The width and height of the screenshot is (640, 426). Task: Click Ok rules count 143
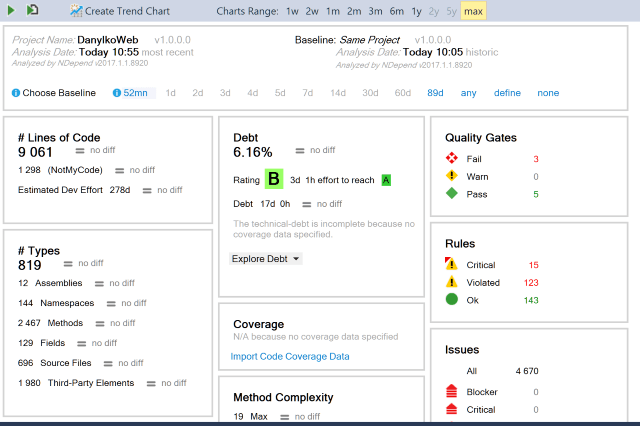pyautogui.click(x=531, y=300)
